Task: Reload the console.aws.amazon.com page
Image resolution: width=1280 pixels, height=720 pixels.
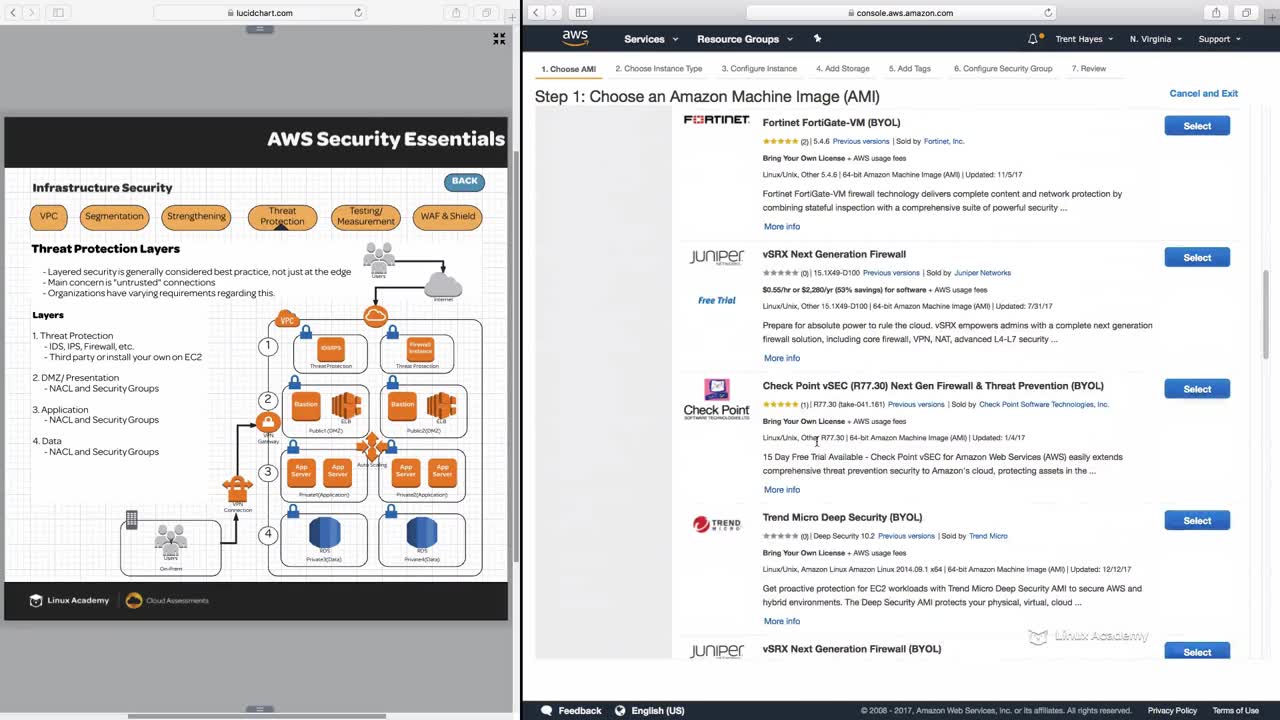Action: click(1048, 13)
